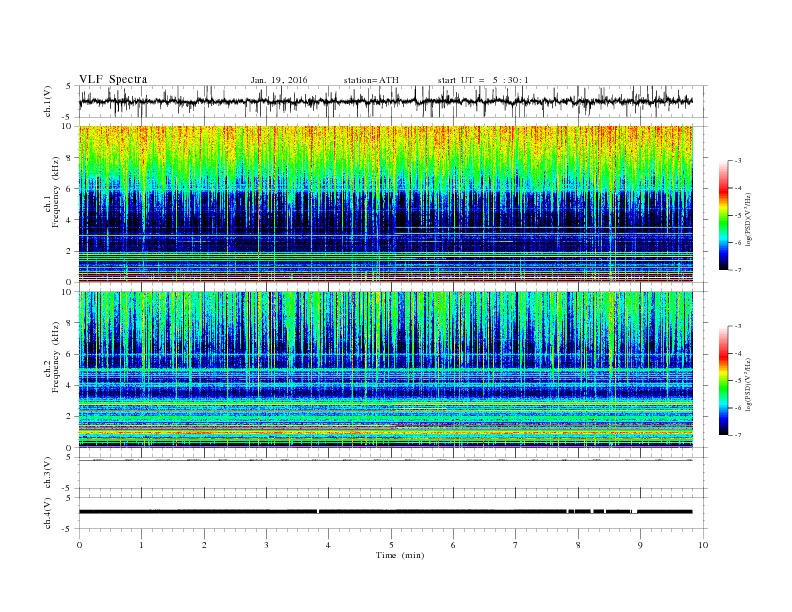Click the "start UT = 5:30:1" header text

pyautogui.click(x=483, y=80)
